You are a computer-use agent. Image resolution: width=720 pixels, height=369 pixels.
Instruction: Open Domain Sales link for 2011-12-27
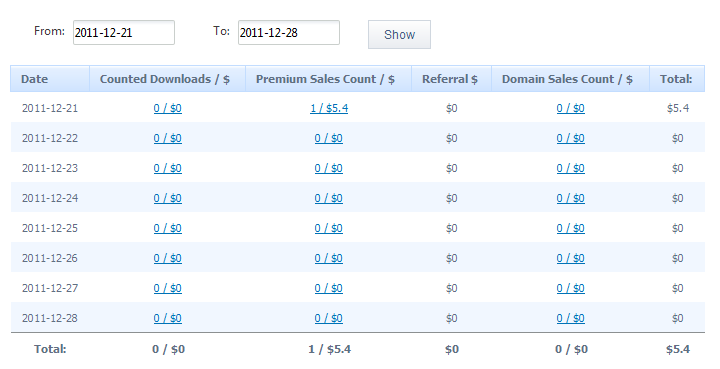571,288
